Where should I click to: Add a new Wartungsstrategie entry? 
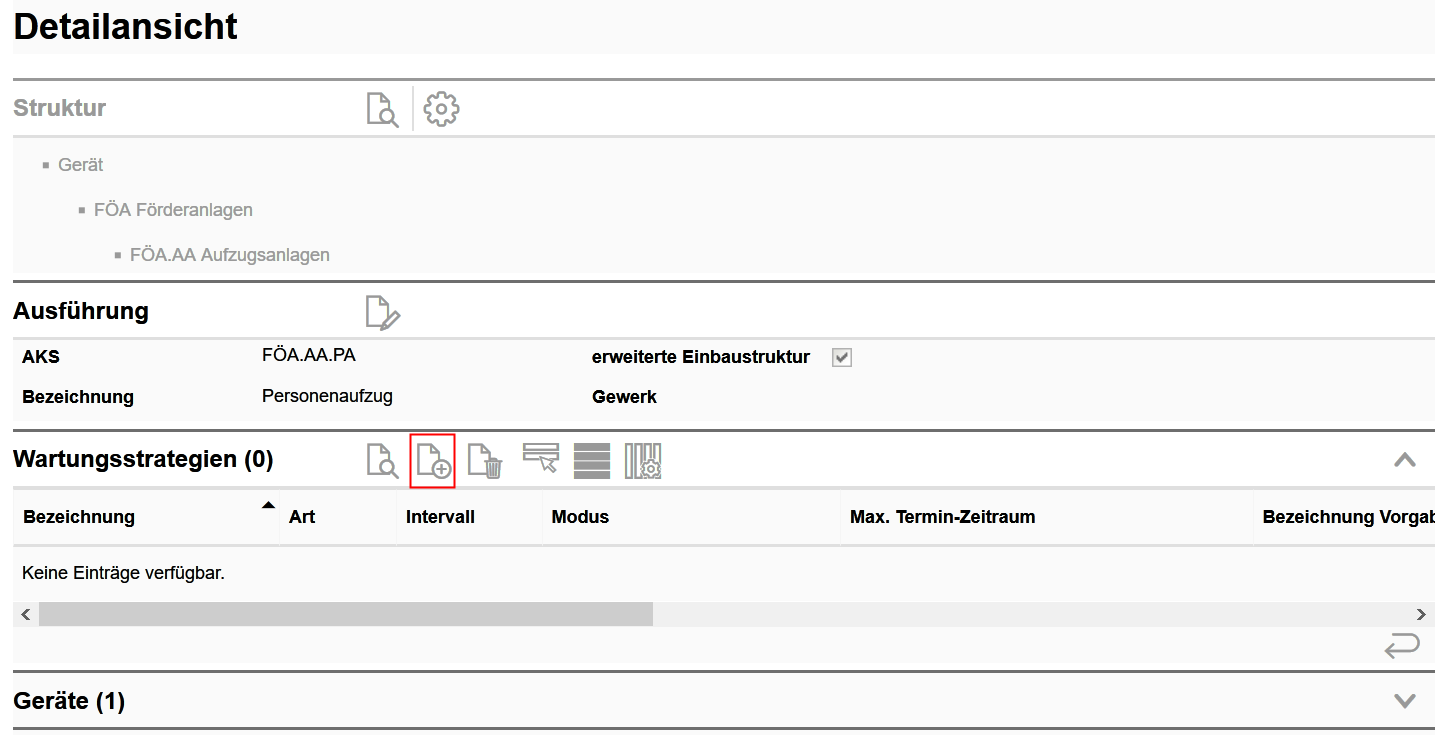coord(433,461)
